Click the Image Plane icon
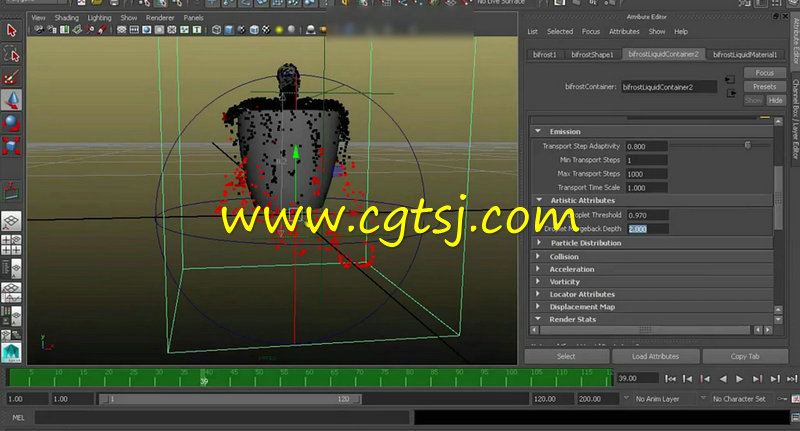Image resolution: width=800 pixels, height=431 pixels. (x=77, y=30)
